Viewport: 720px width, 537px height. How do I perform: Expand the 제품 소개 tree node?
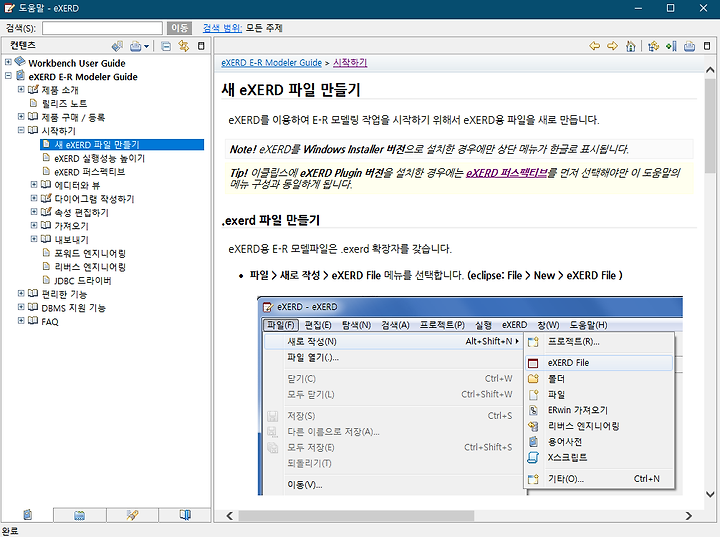[x=21, y=89]
